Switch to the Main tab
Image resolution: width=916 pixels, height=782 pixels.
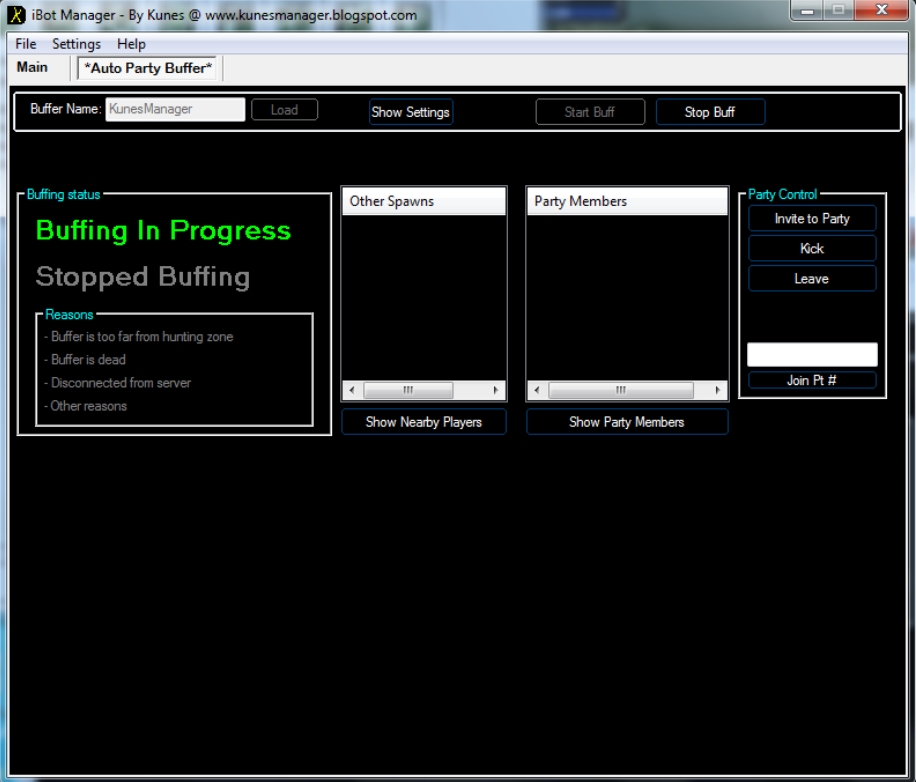click(x=32, y=67)
